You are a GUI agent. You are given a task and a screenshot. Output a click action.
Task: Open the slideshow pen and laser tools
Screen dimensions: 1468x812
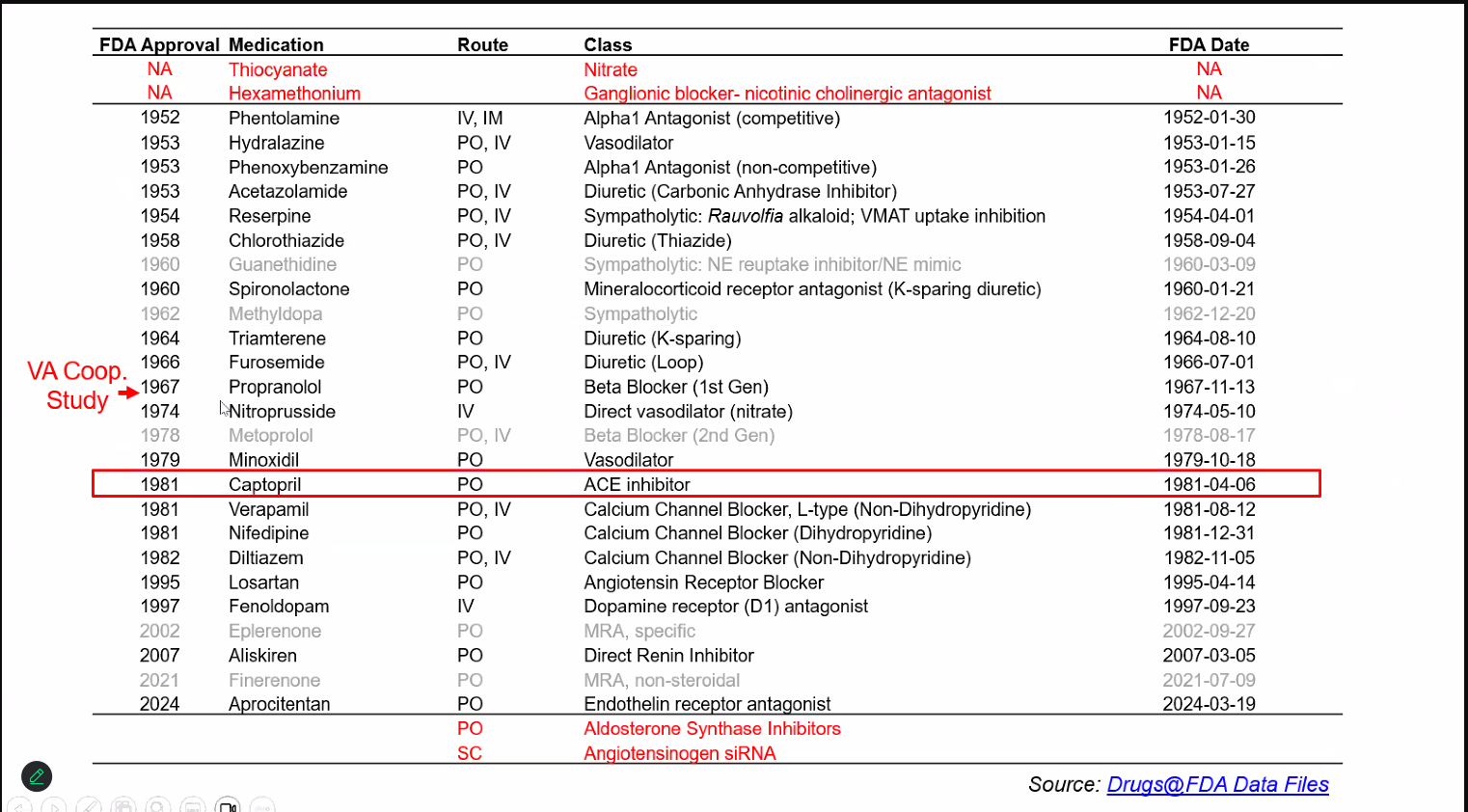[89, 806]
